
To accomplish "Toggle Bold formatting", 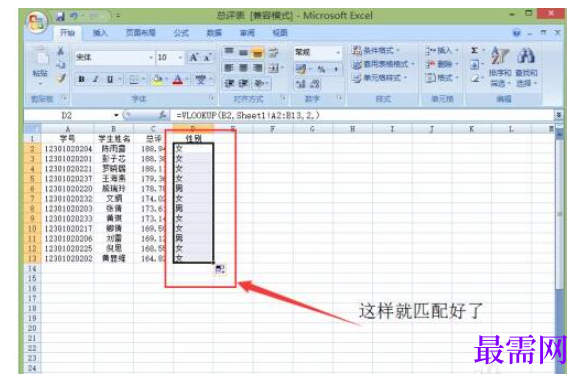I will pos(81,79).
